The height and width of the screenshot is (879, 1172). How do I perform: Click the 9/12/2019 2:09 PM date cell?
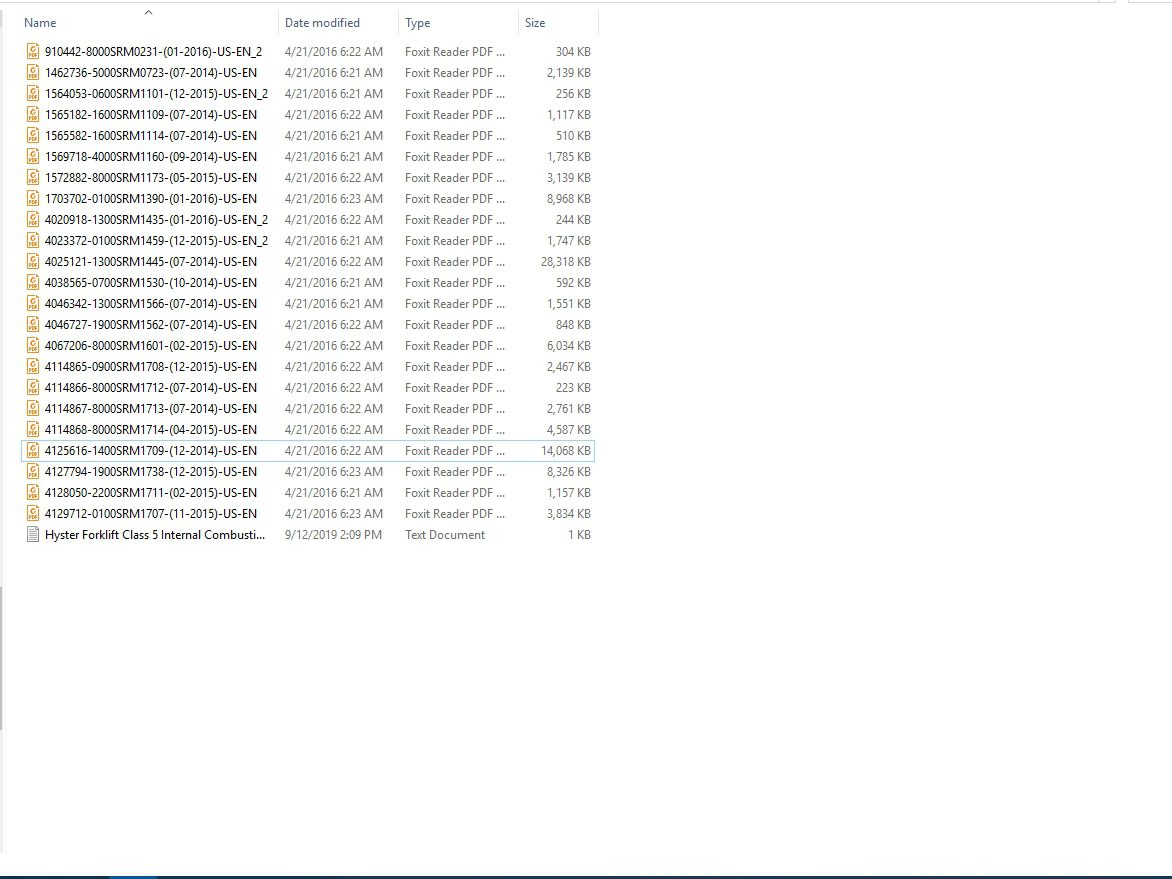333,534
